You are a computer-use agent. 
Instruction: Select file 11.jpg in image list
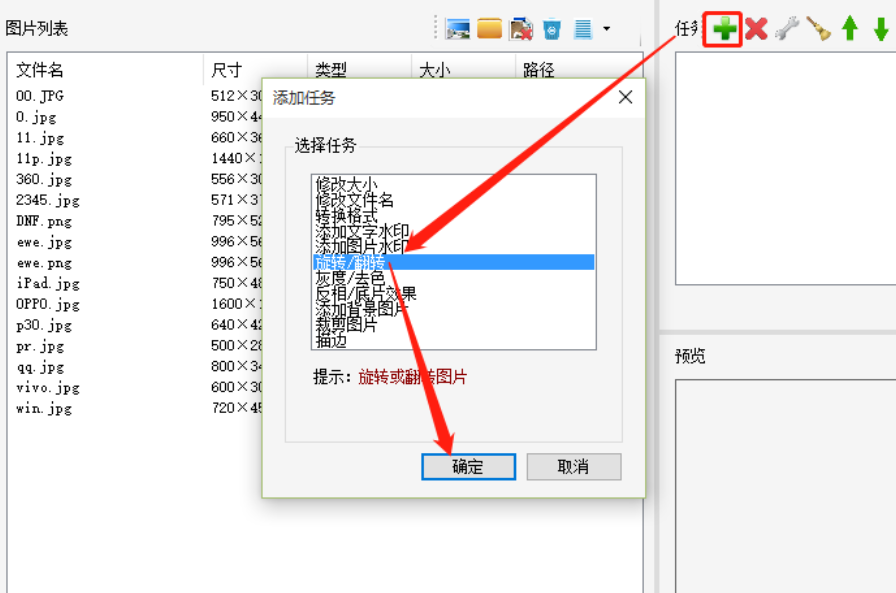click(40, 138)
